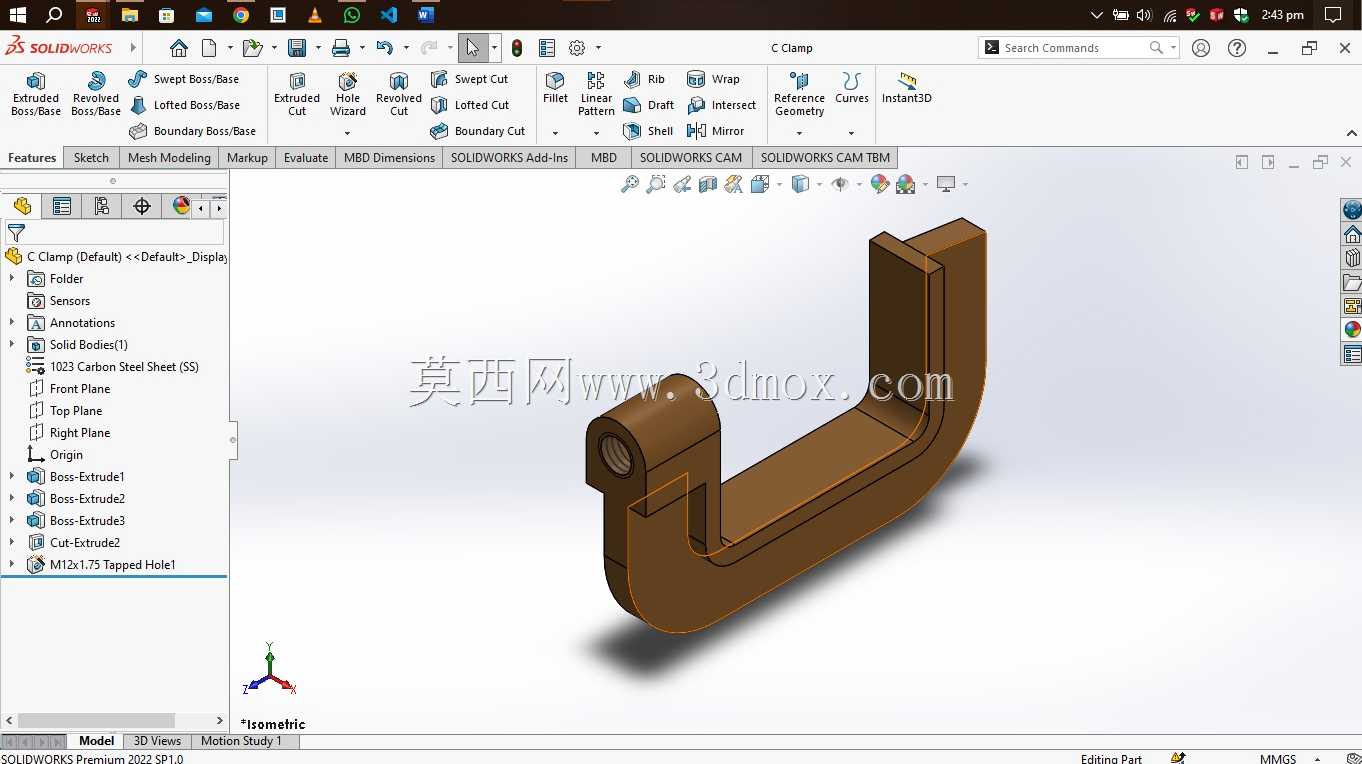This screenshot has width=1362, height=764.
Task: Select the Draft tool
Action: 648,105
